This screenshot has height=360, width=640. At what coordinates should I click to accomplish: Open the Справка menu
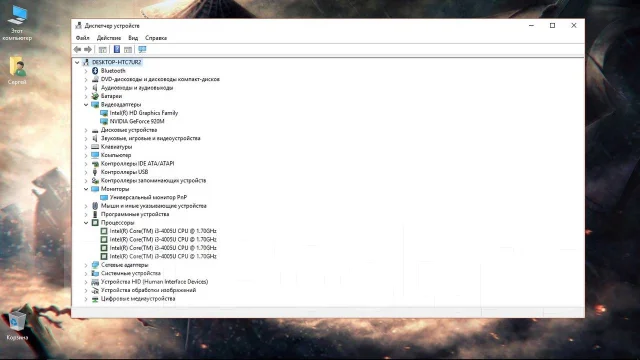(x=156, y=38)
